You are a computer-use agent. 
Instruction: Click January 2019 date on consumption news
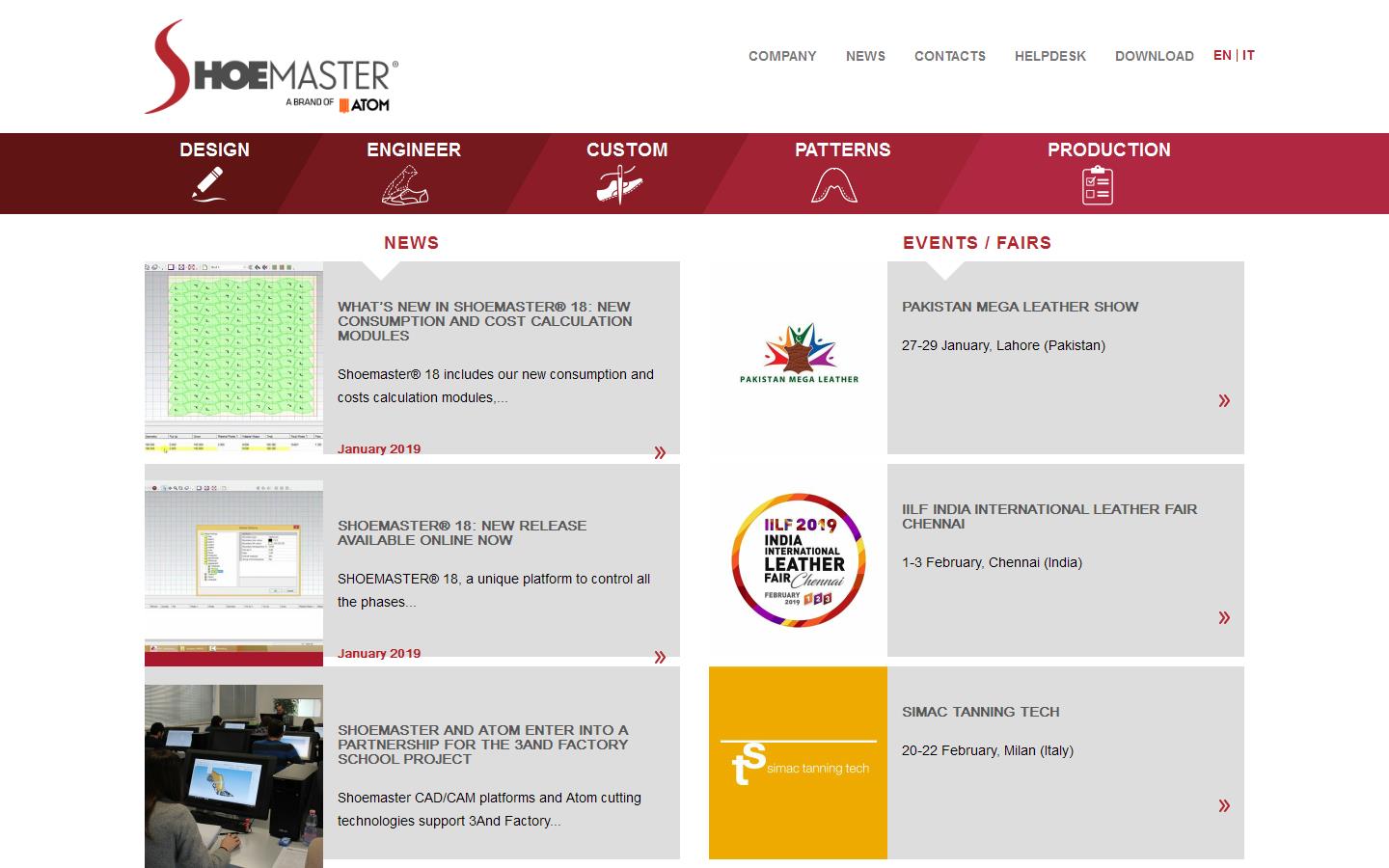pos(379,448)
